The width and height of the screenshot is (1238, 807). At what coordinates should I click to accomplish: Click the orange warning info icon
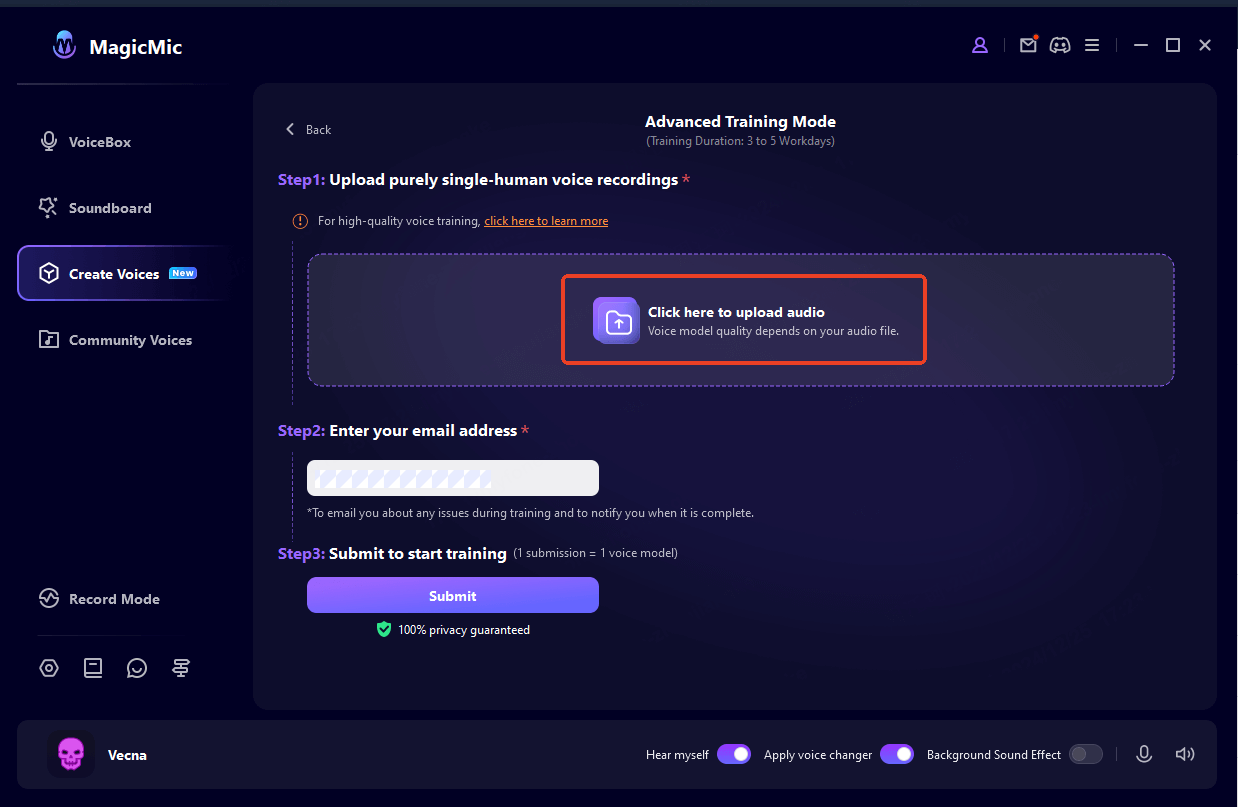(x=300, y=221)
